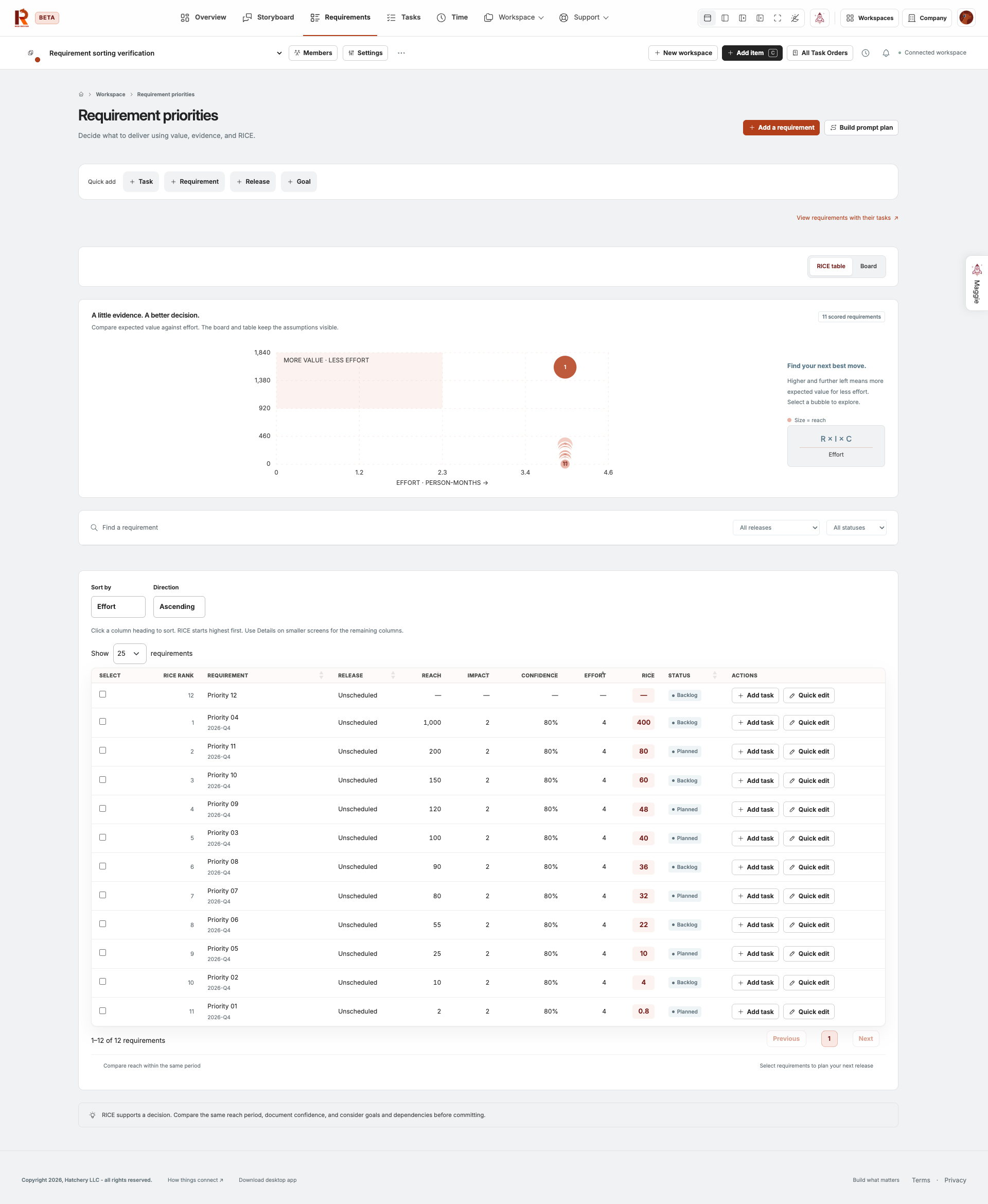Click the workspace icon beside the title
This screenshot has width=988, height=1204.
(x=31, y=53)
